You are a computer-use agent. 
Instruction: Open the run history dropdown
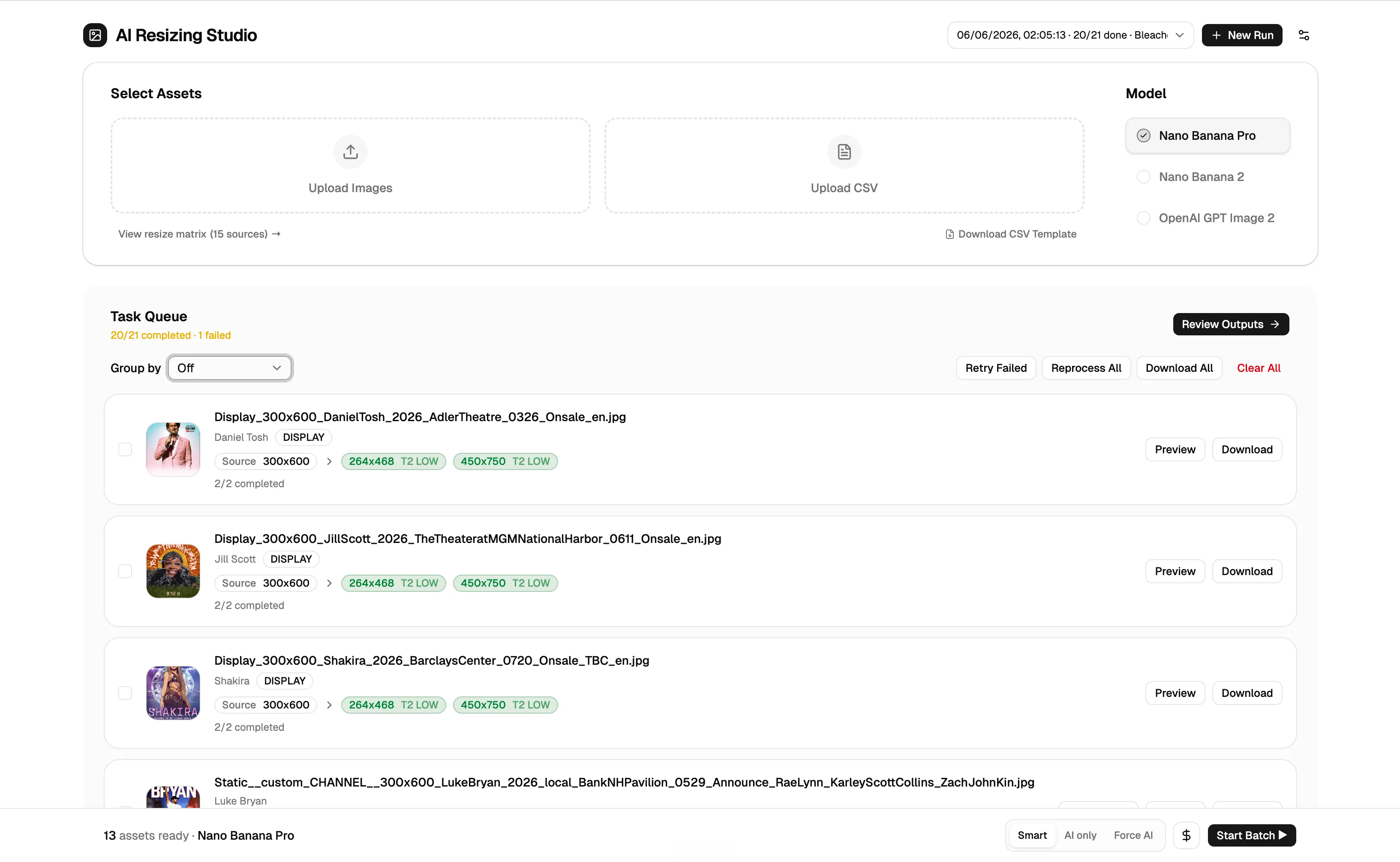tap(1070, 35)
